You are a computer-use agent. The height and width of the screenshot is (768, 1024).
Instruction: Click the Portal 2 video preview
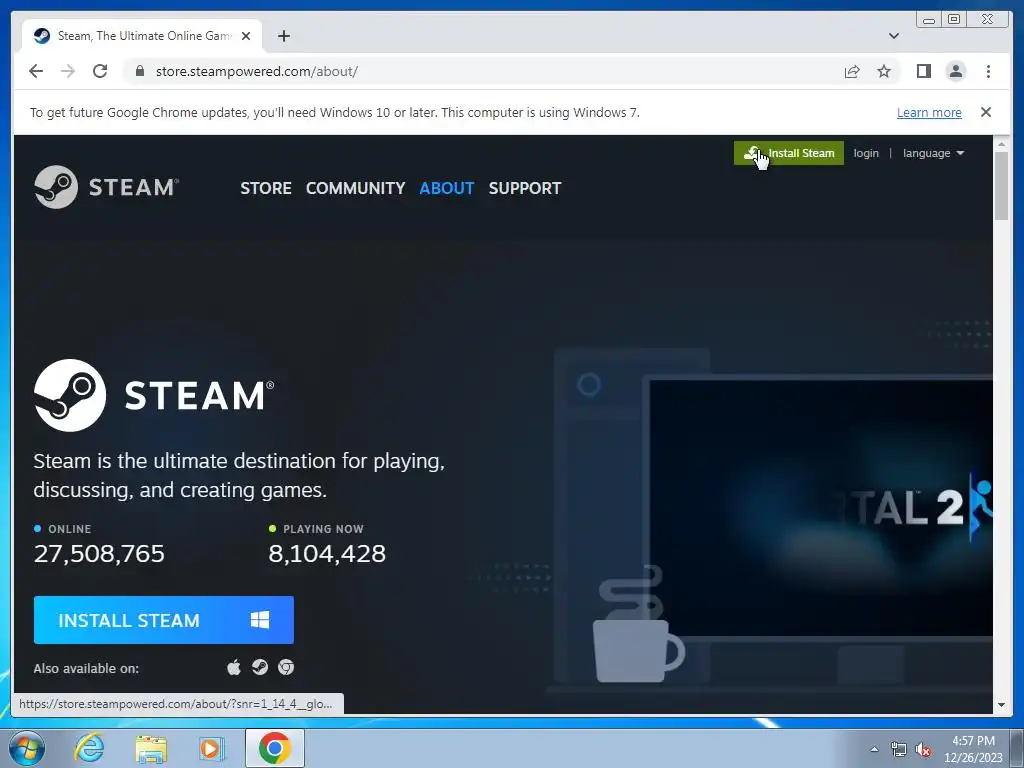coord(821,507)
